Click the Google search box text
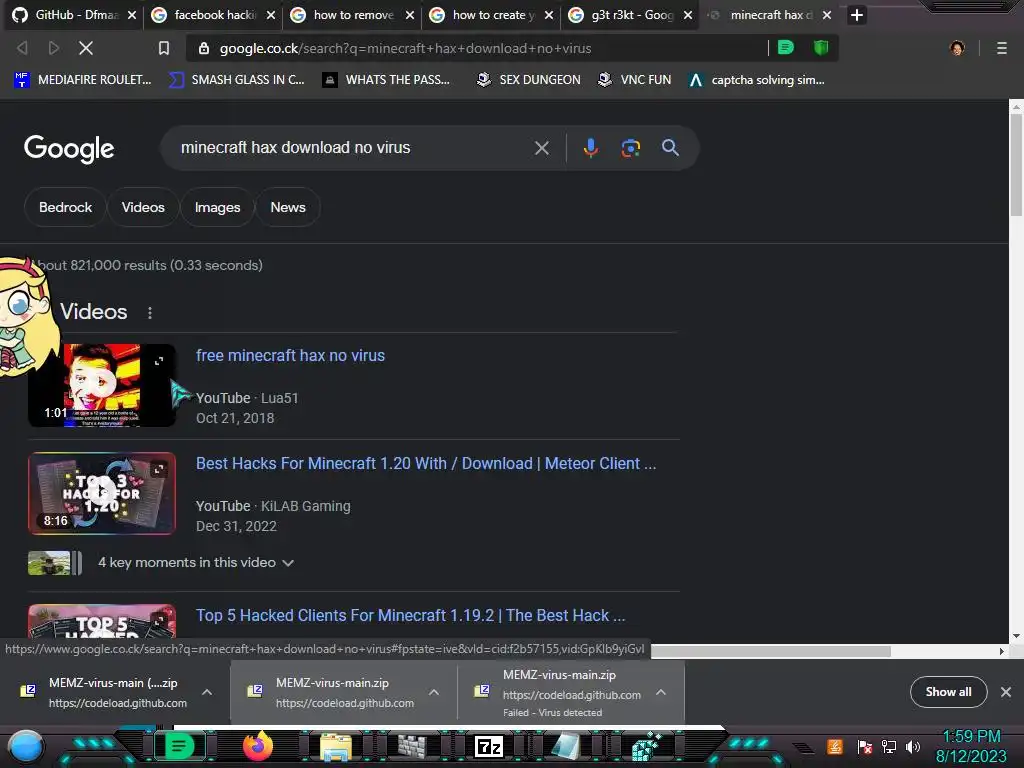 point(295,148)
